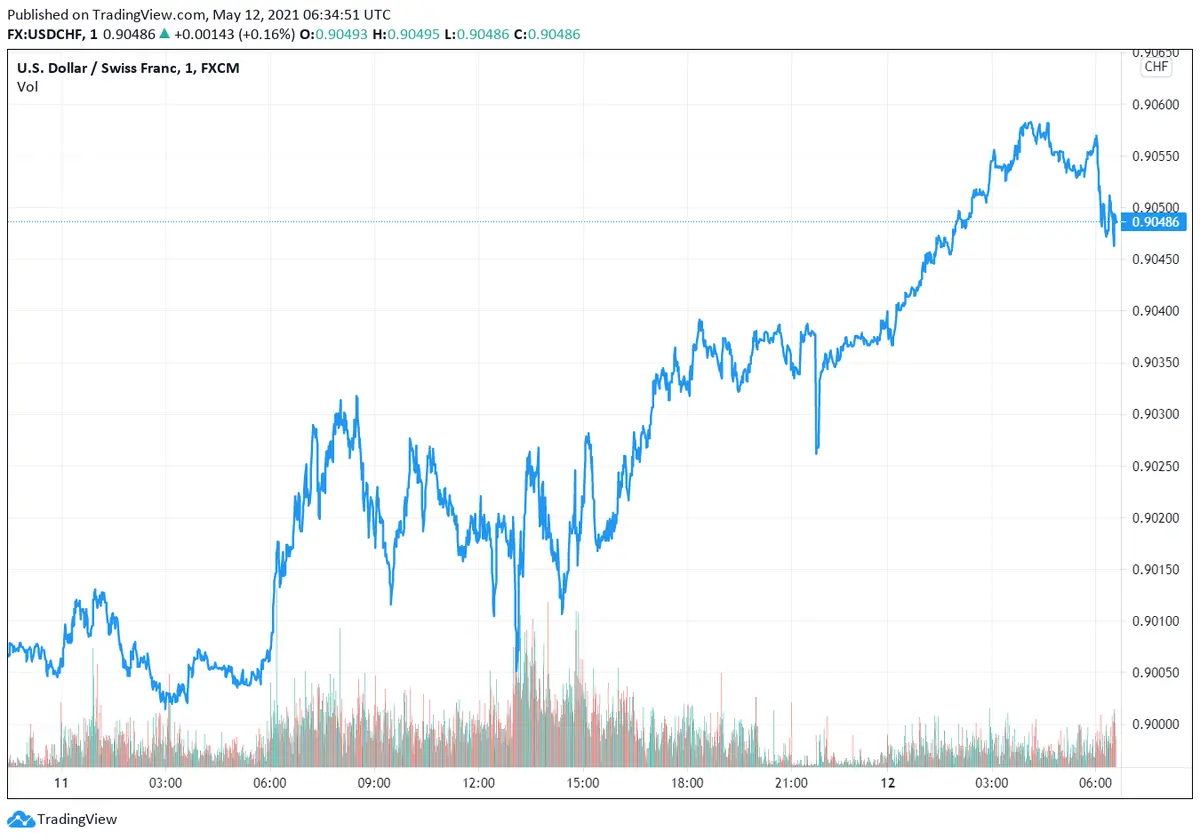1200x840 pixels.
Task: Select the 21:00 time axis label
Action: coord(791,783)
